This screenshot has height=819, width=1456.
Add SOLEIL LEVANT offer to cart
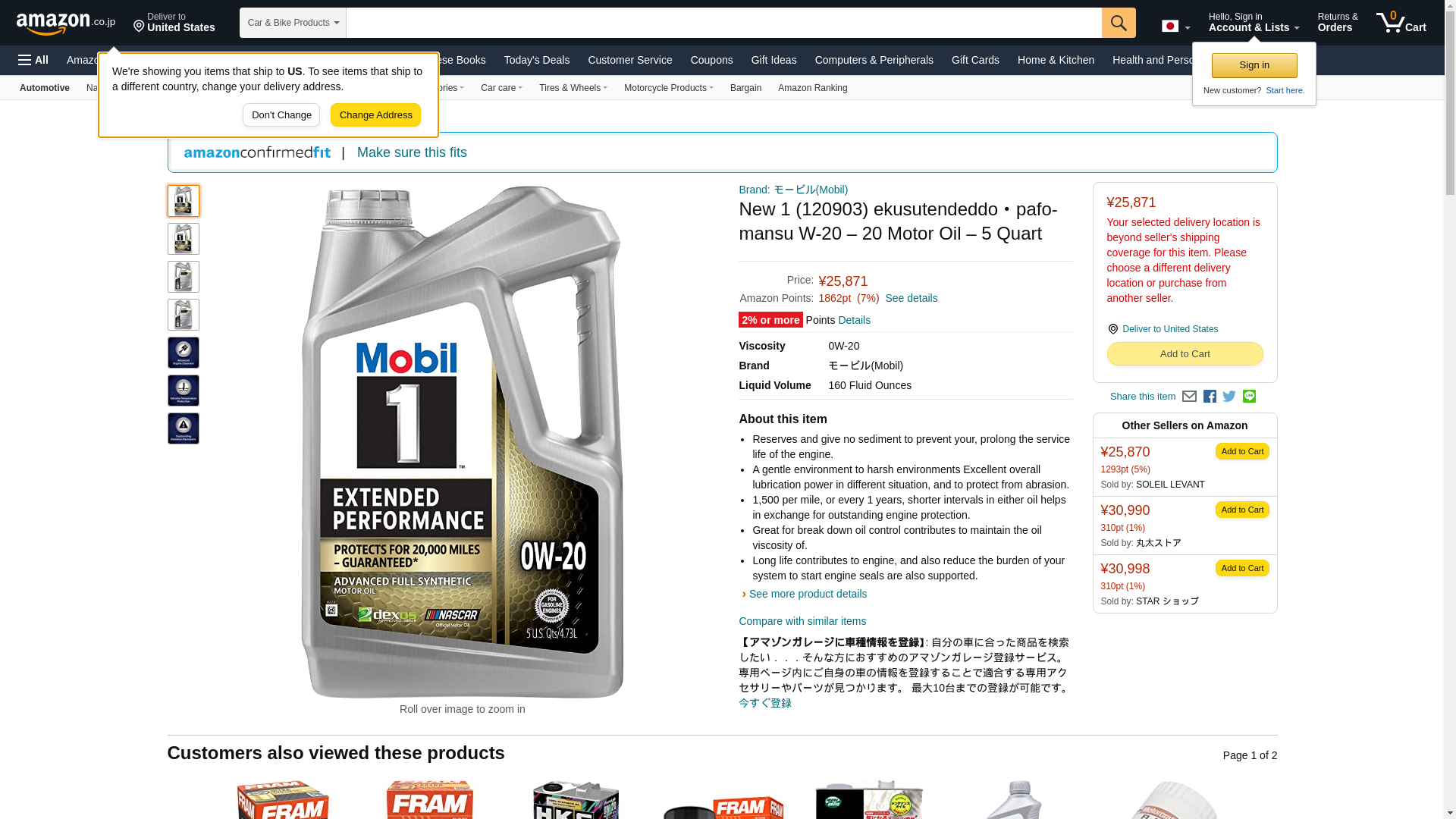coord(1242,451)
